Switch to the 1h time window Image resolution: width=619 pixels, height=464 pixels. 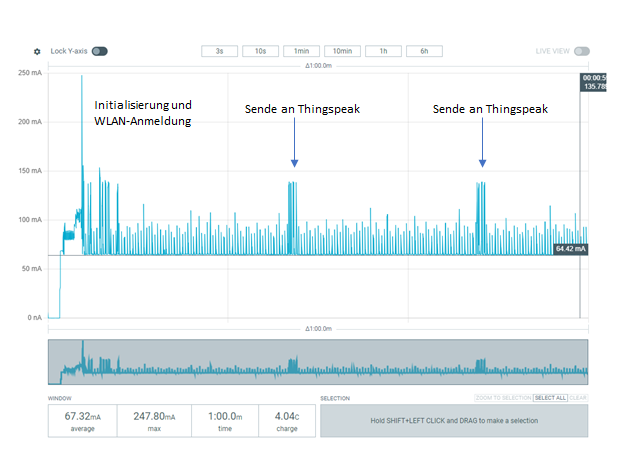point(383,51)
